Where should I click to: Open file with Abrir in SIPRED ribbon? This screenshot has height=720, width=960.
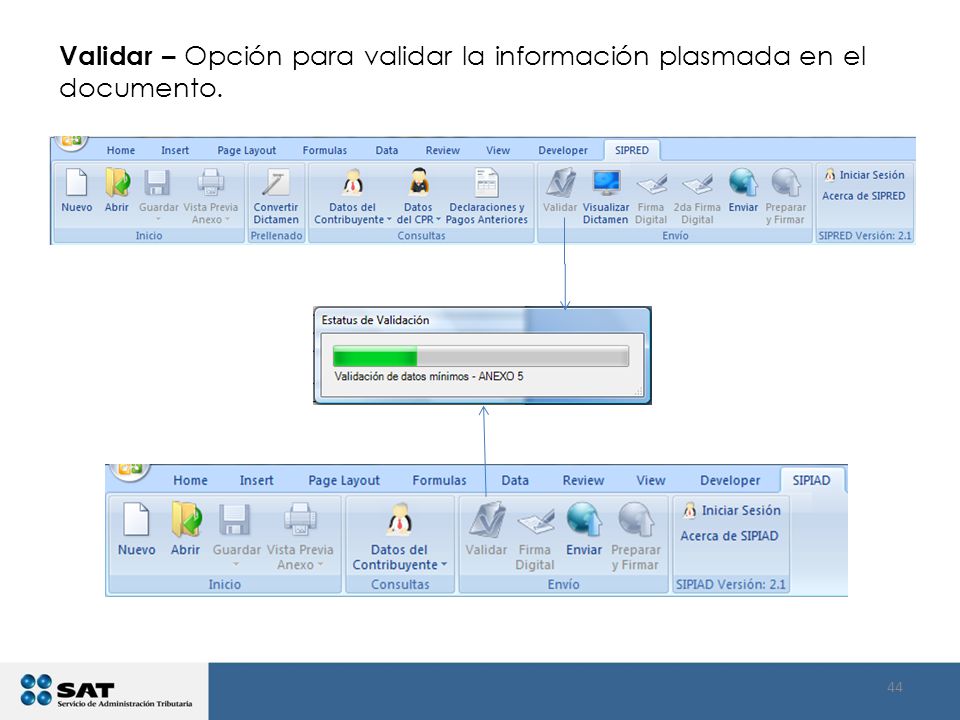(116, 190)
